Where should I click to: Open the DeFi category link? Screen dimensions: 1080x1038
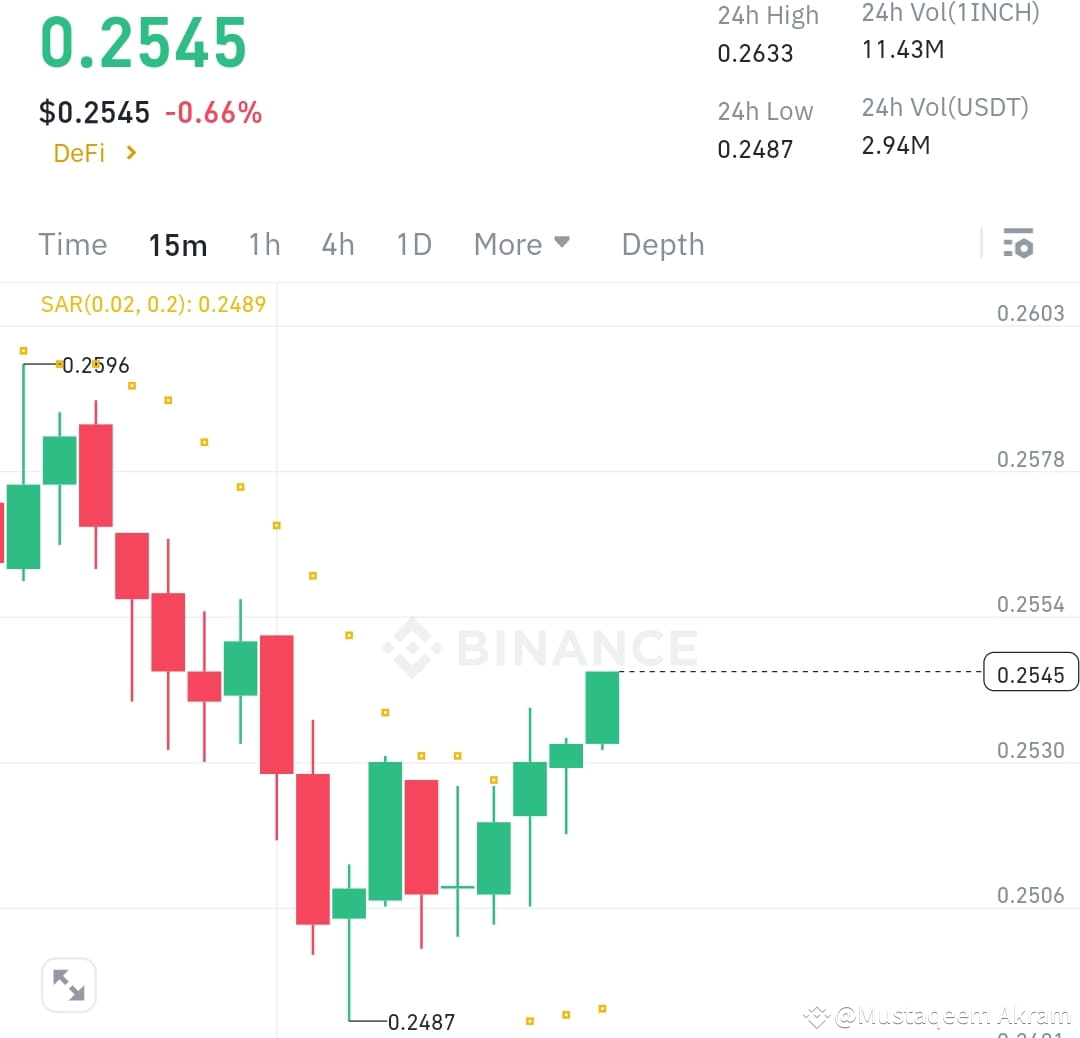[78, 153]
